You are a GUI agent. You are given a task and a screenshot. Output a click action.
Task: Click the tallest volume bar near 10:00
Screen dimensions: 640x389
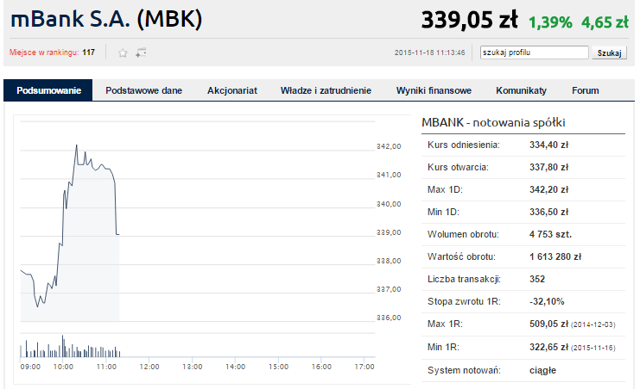(62, 346)
